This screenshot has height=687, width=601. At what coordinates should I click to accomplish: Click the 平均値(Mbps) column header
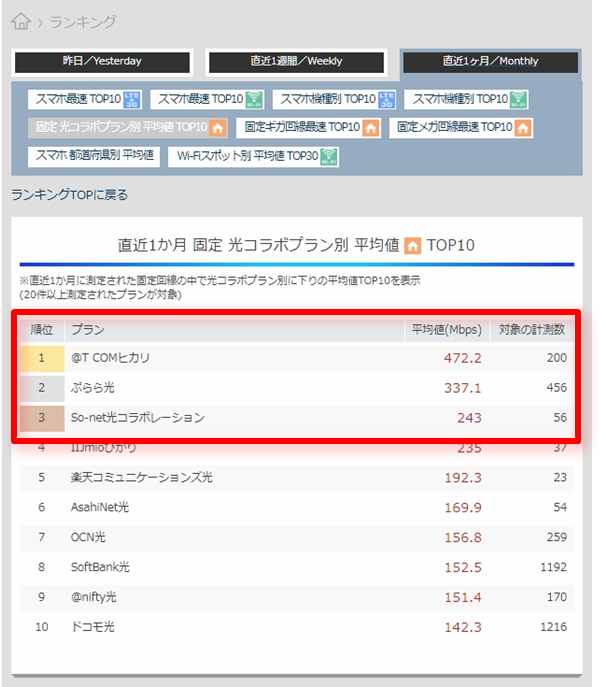click(x=446, y=329)
